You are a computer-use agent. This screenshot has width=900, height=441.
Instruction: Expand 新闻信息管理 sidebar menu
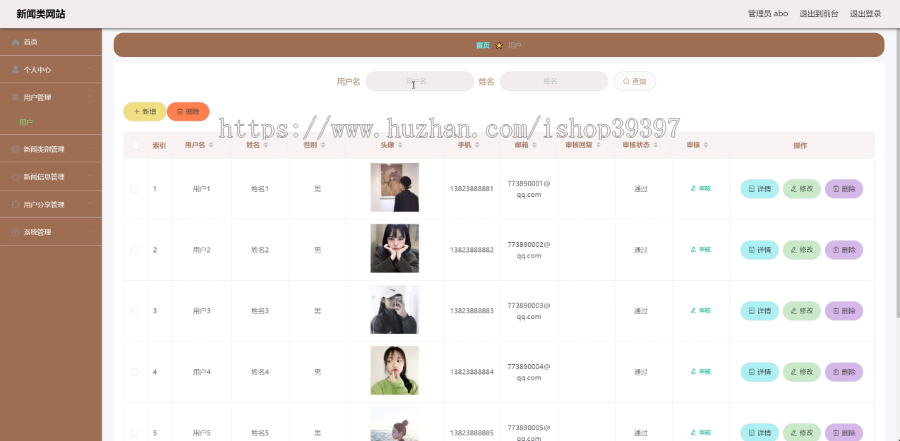coord(51,177)
